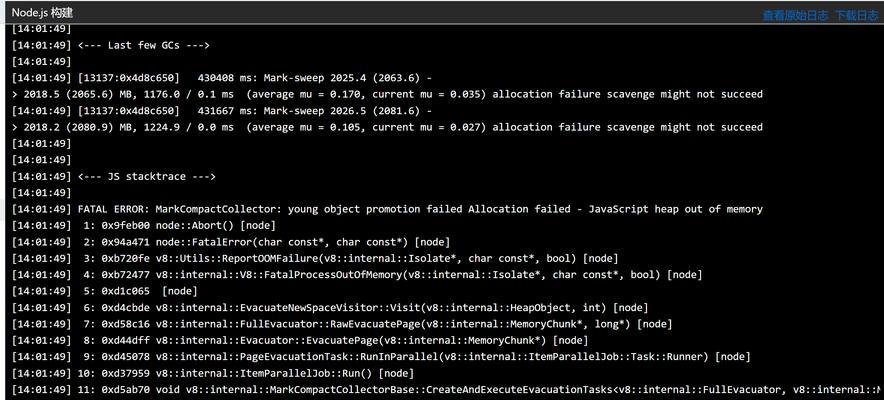Select the FATAL ERROR heap out of memory line

pyautogui.click(x=387, y=209)
